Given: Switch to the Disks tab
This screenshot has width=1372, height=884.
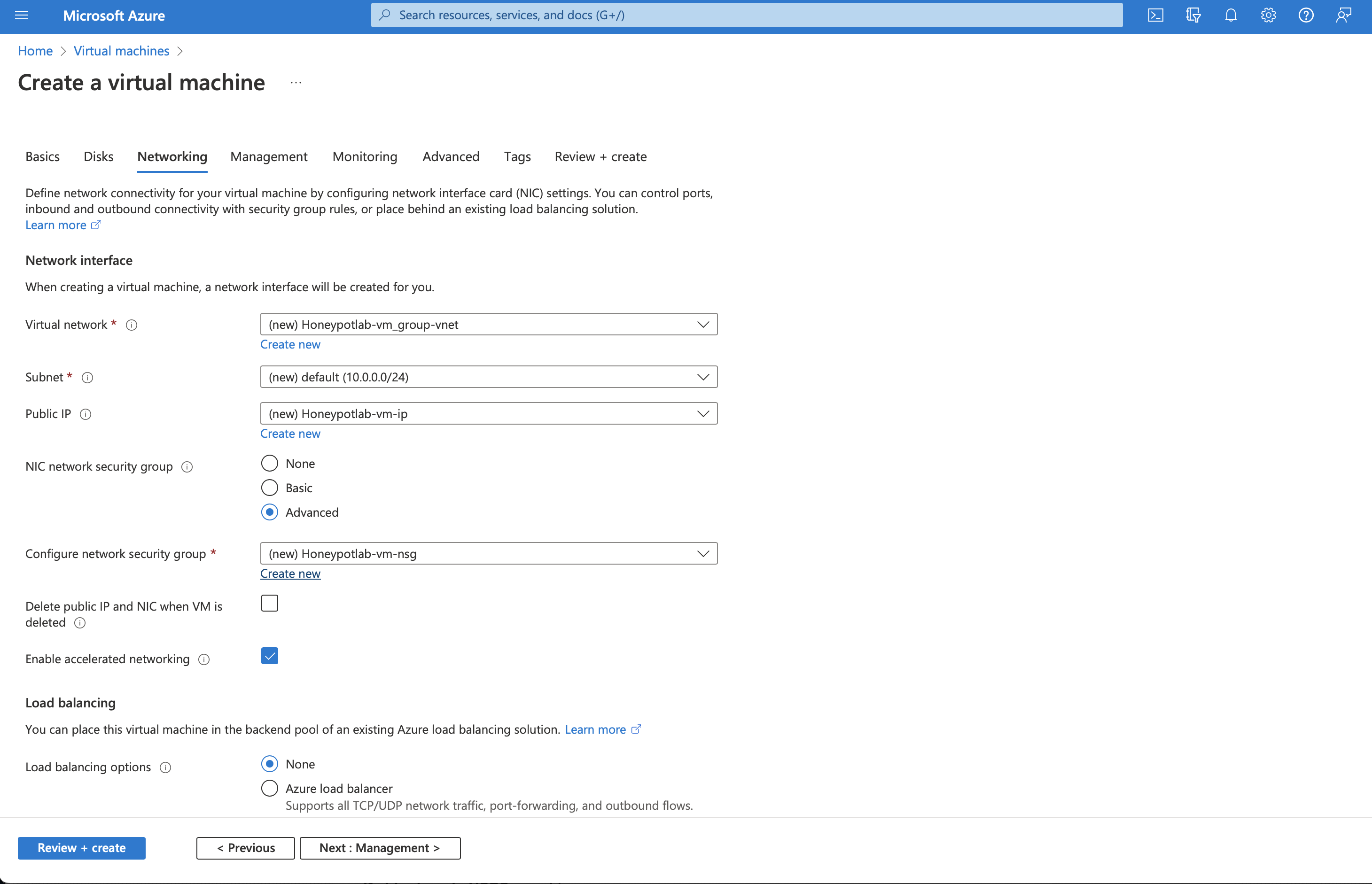Looking at the screenshot, I should point(98,157).
